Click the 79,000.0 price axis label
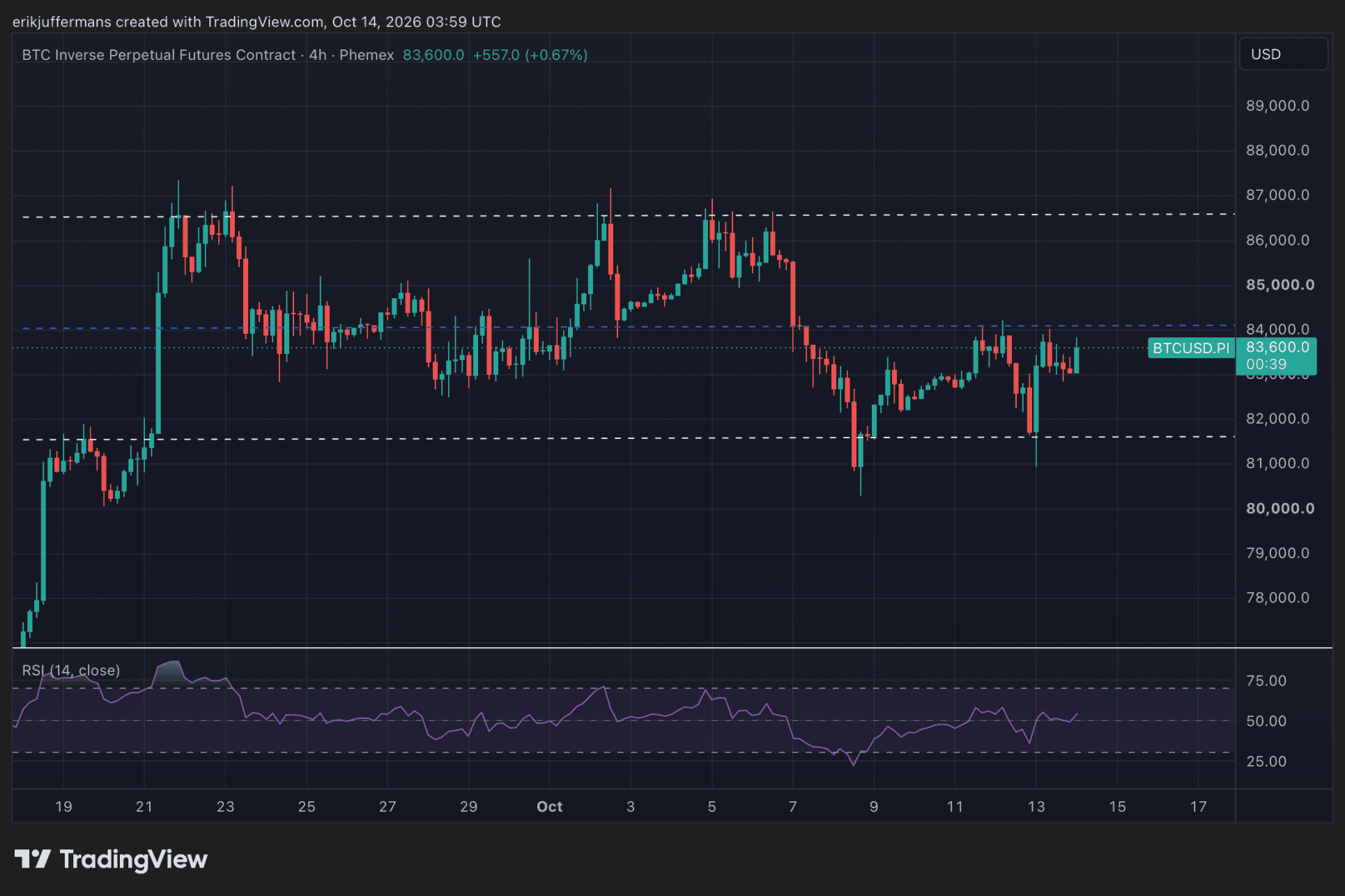The height and width of the screenshot is (896, 1345). [1277, 553]
